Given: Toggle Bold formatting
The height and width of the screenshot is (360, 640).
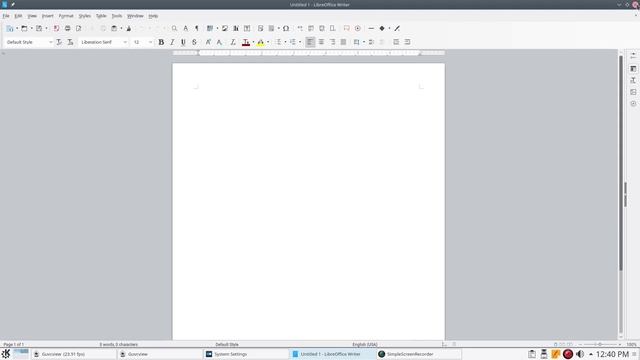Looking at the screenshot, I should tap(161, 42).
